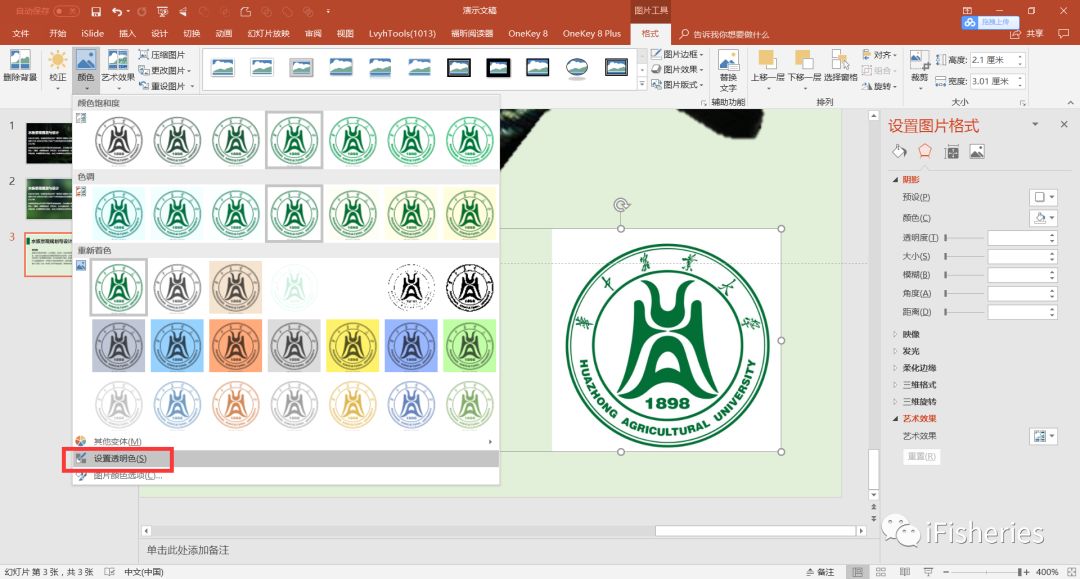1080x579 pixels.
Task: Adjust the 透明度(T) transparency slider
Action: (x=964, y=238)
